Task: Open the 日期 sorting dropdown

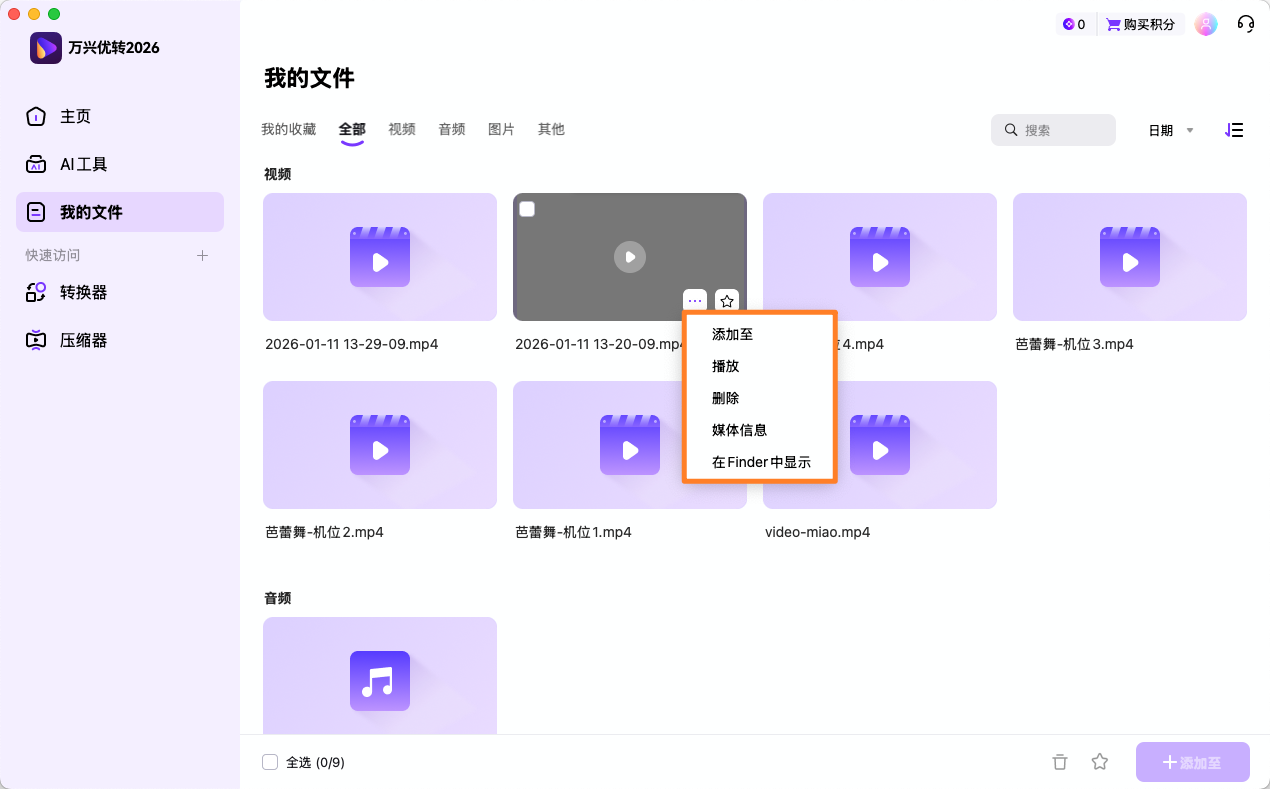Action: pyautogui.click(x=1169, y=130)
